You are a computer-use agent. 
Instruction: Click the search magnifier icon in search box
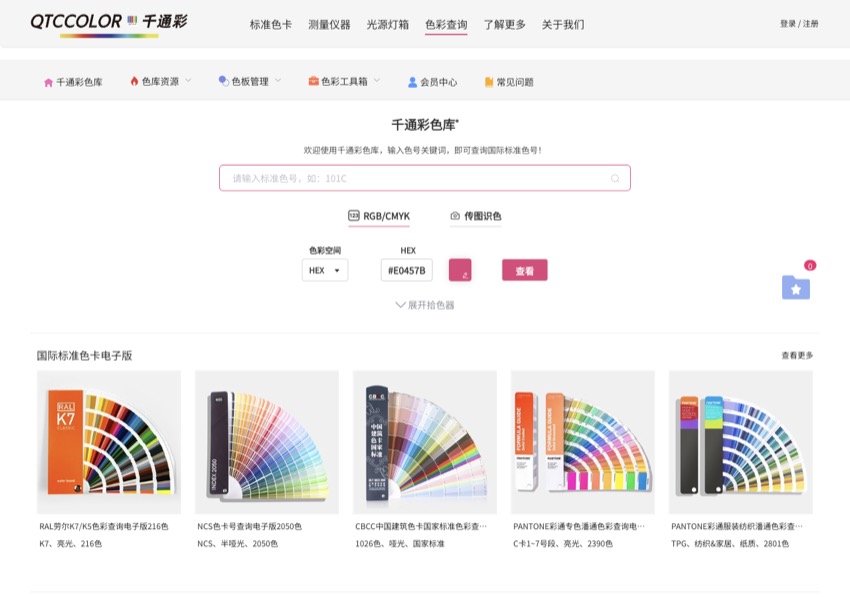[x=615, y=178]
